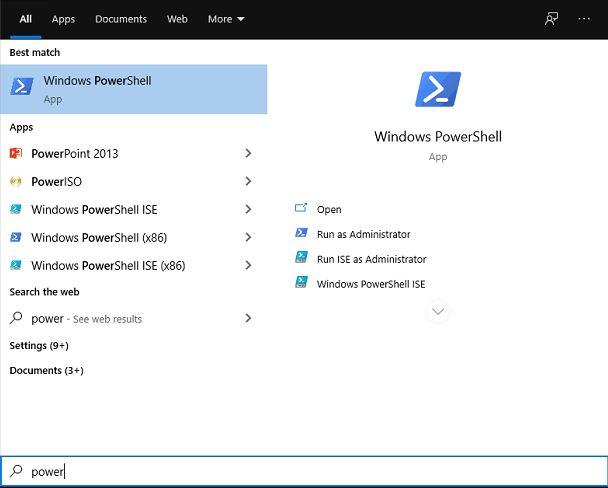Click the Run ISE as Administrator icon

pos(301,257)
